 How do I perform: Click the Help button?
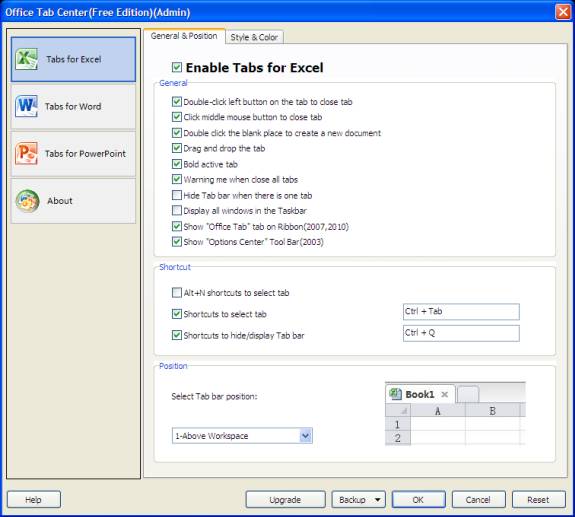[34, 499]
